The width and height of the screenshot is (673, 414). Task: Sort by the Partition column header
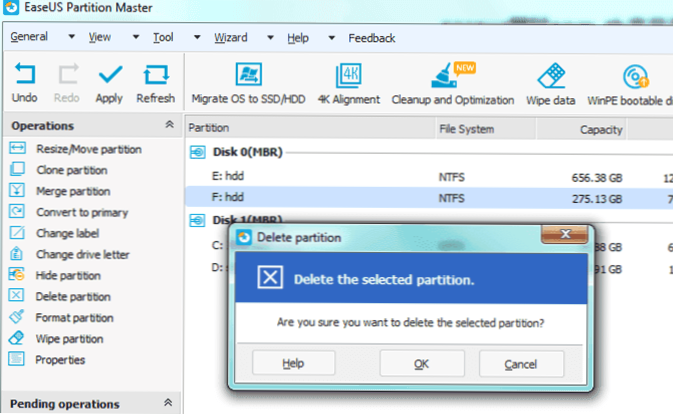point(310,128)
